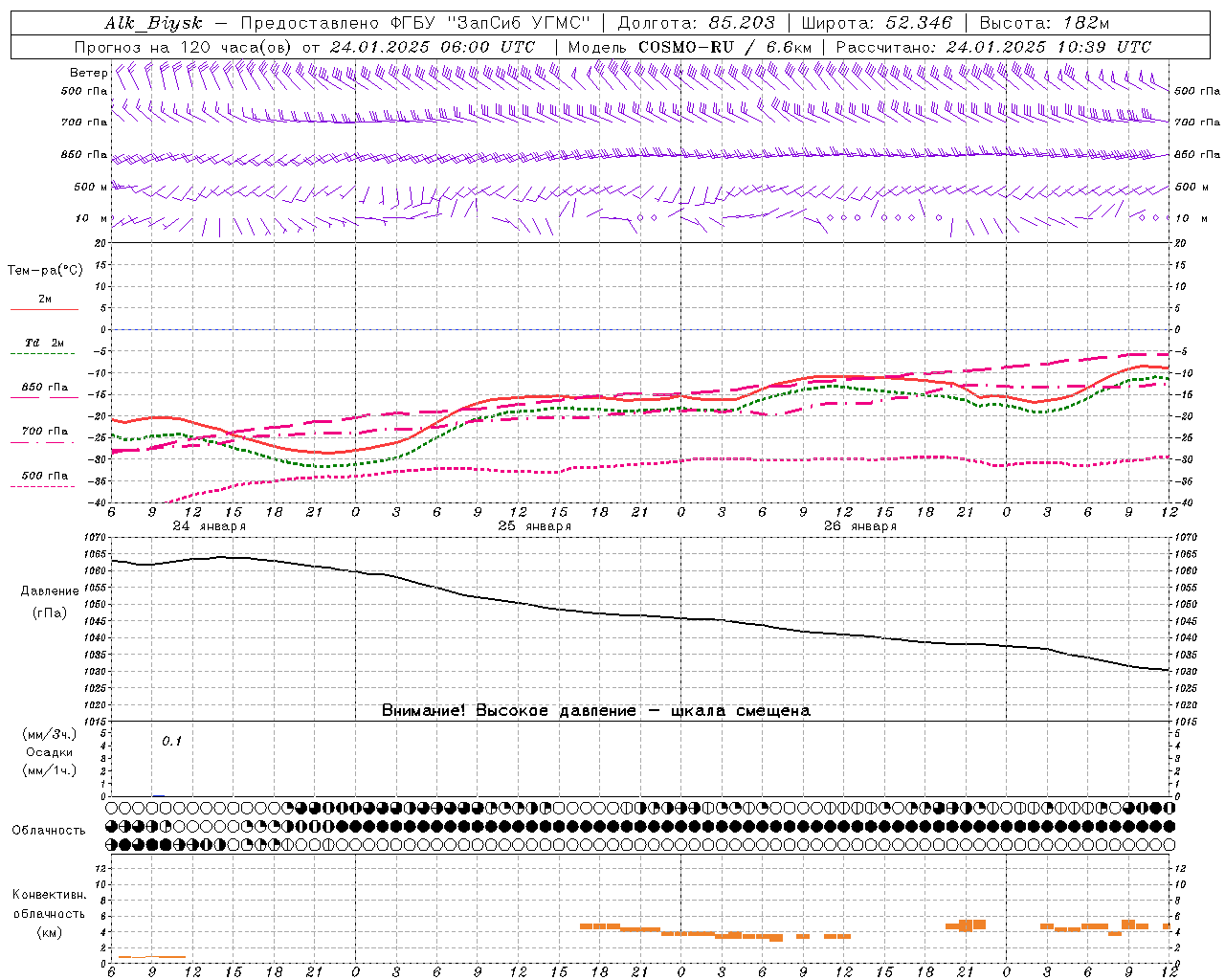Click the 1030 value on right pressure axis

1186,672
